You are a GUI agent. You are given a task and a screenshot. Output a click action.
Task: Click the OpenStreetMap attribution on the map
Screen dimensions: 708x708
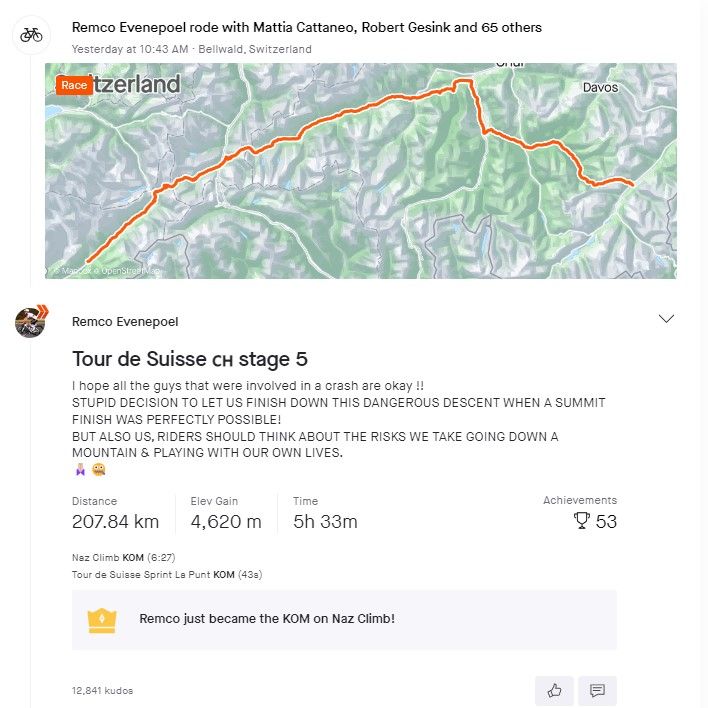tap(128, 270)
